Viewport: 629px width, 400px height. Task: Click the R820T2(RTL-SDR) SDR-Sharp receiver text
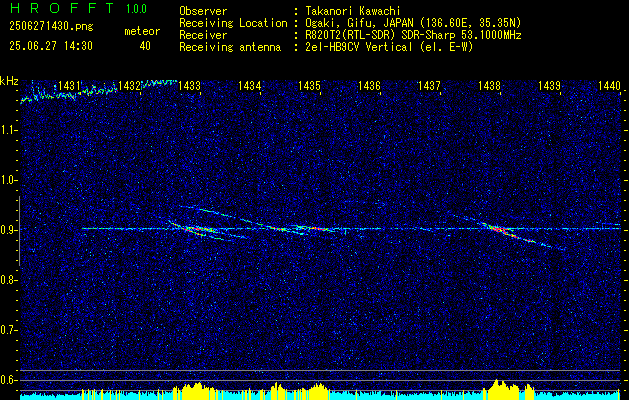pyautogui.click(x=413, y=36)
